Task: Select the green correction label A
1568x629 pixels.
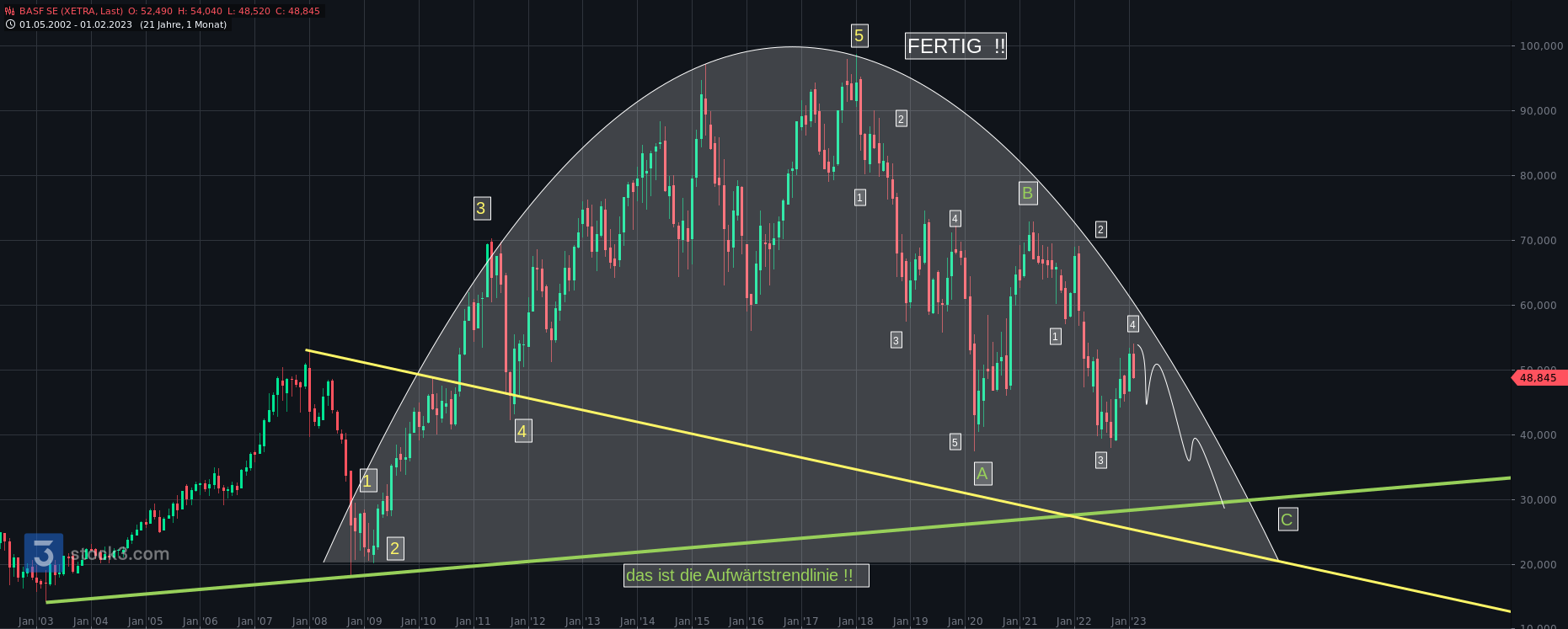Action: (982, 474)
